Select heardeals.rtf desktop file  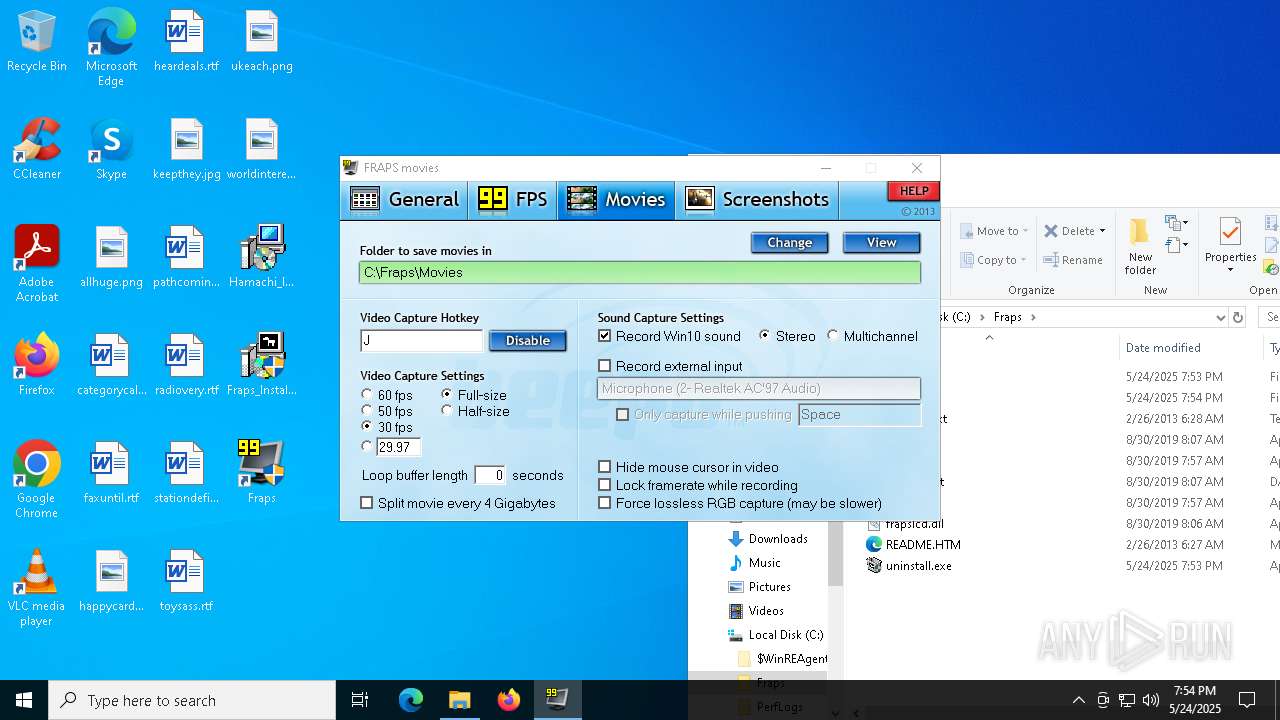click(x=186, y=42)
